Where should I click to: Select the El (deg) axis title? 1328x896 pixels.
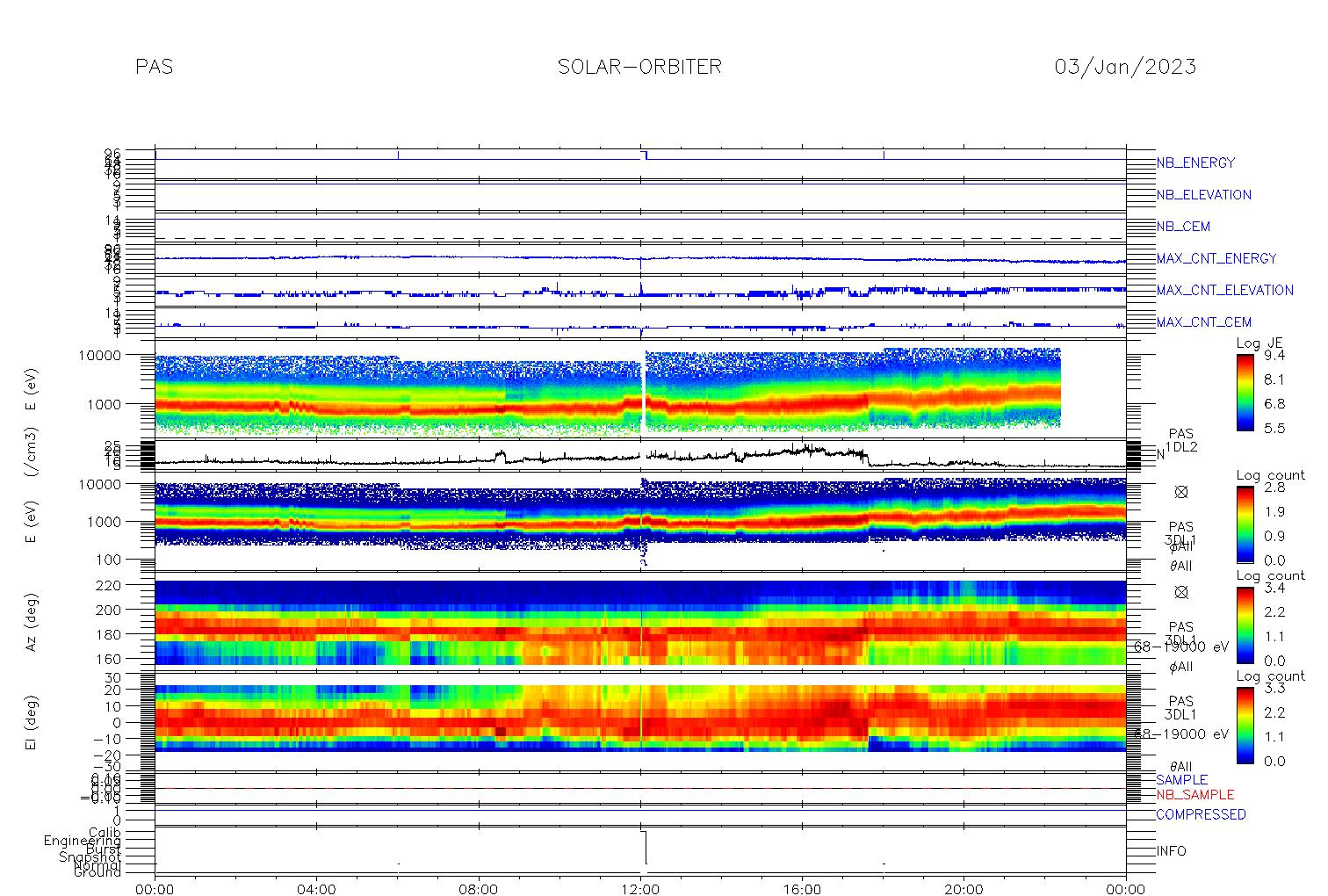pos(31,721)
